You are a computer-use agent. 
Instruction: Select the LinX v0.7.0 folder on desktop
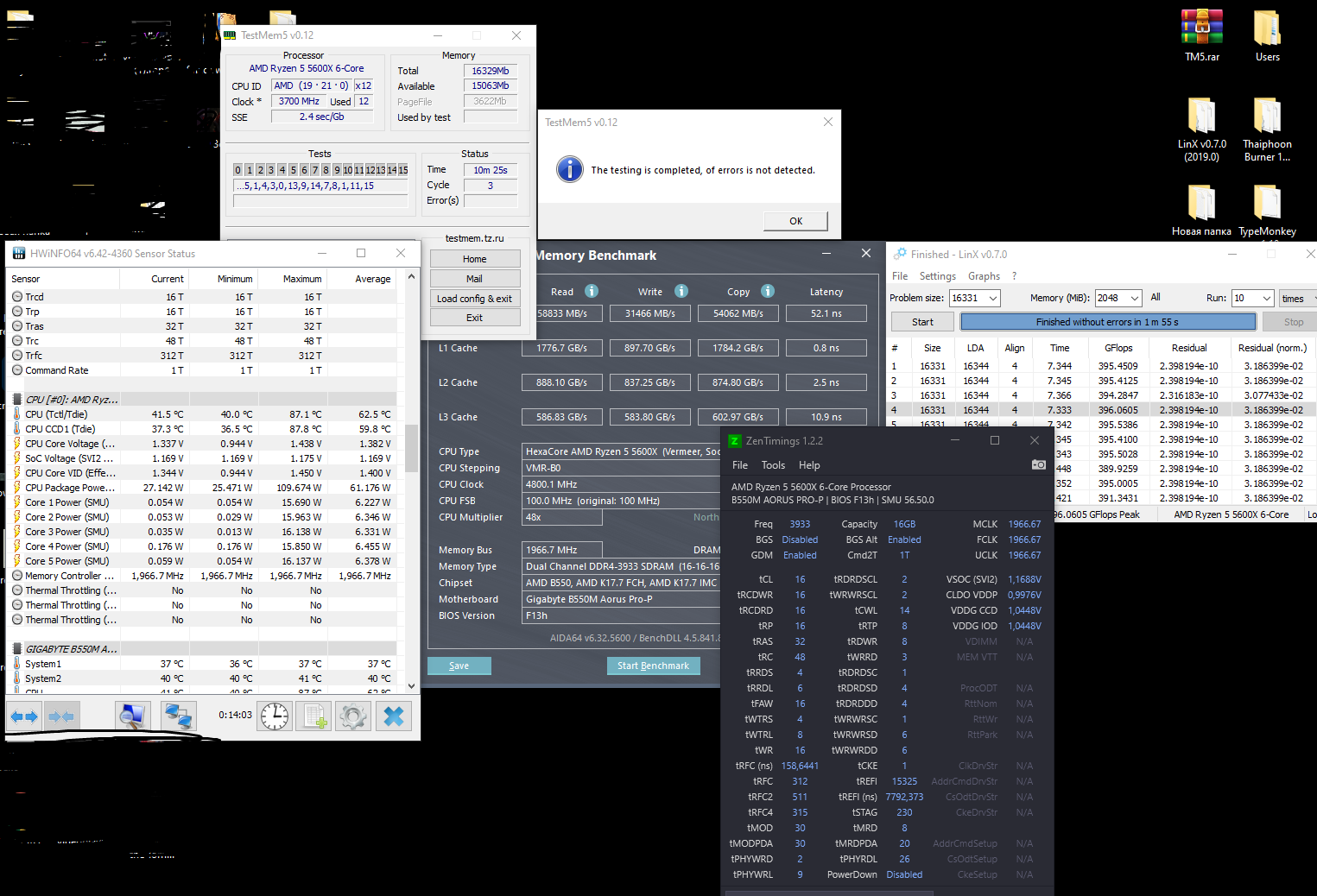point(1202,128)
